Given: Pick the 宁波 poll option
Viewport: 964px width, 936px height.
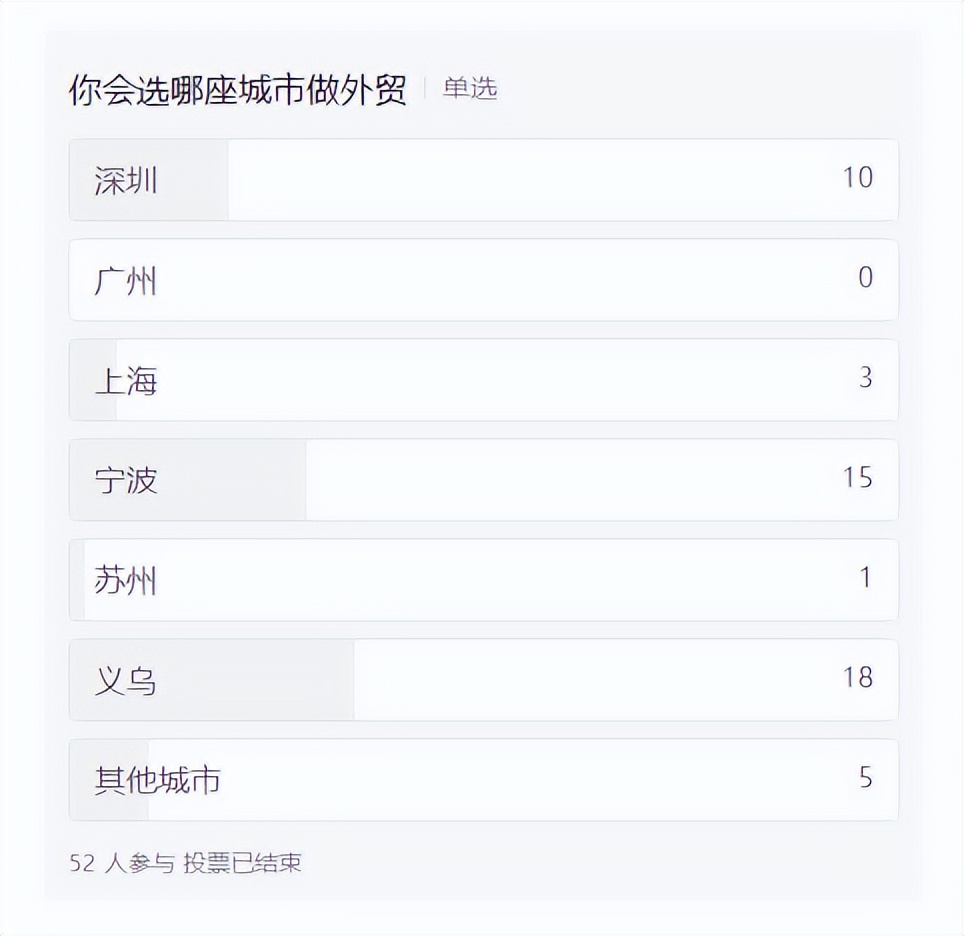Looking at the screenshot, I should click(127, 481).
